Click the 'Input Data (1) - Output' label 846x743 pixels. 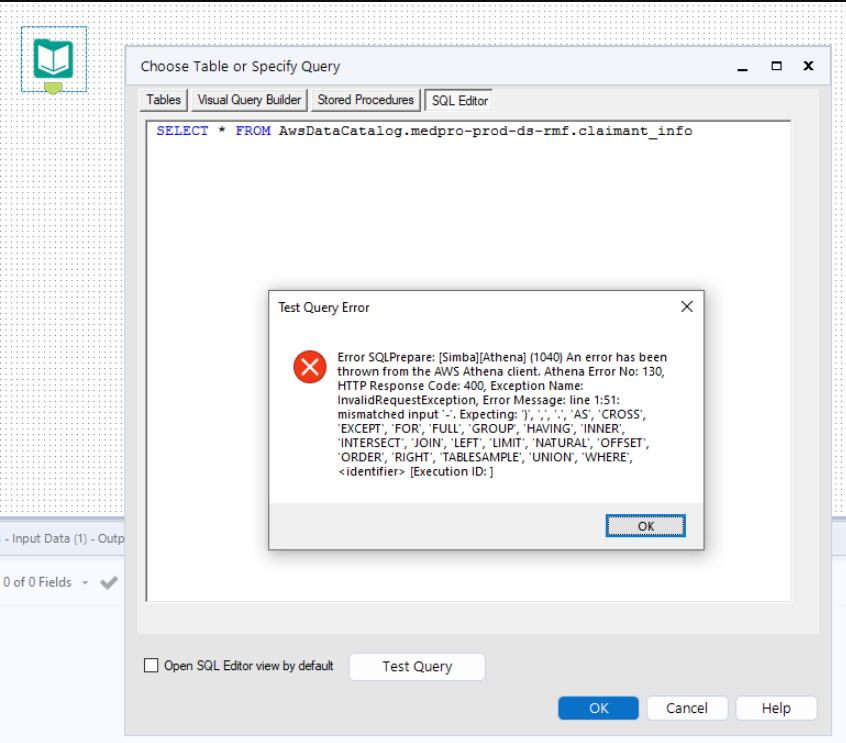[x=62, y=538]
